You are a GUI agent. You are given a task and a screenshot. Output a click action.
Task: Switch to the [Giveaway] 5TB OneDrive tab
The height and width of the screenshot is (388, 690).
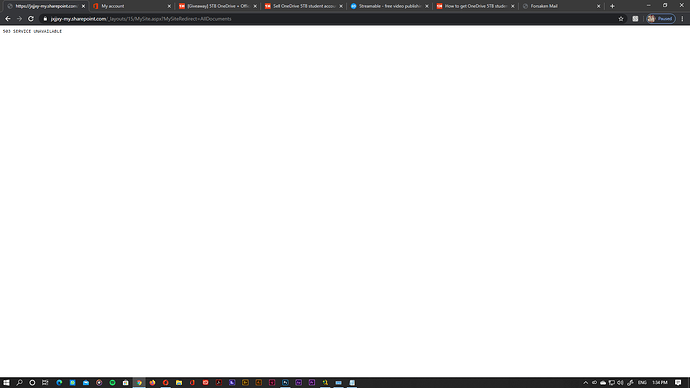(217, 6)
